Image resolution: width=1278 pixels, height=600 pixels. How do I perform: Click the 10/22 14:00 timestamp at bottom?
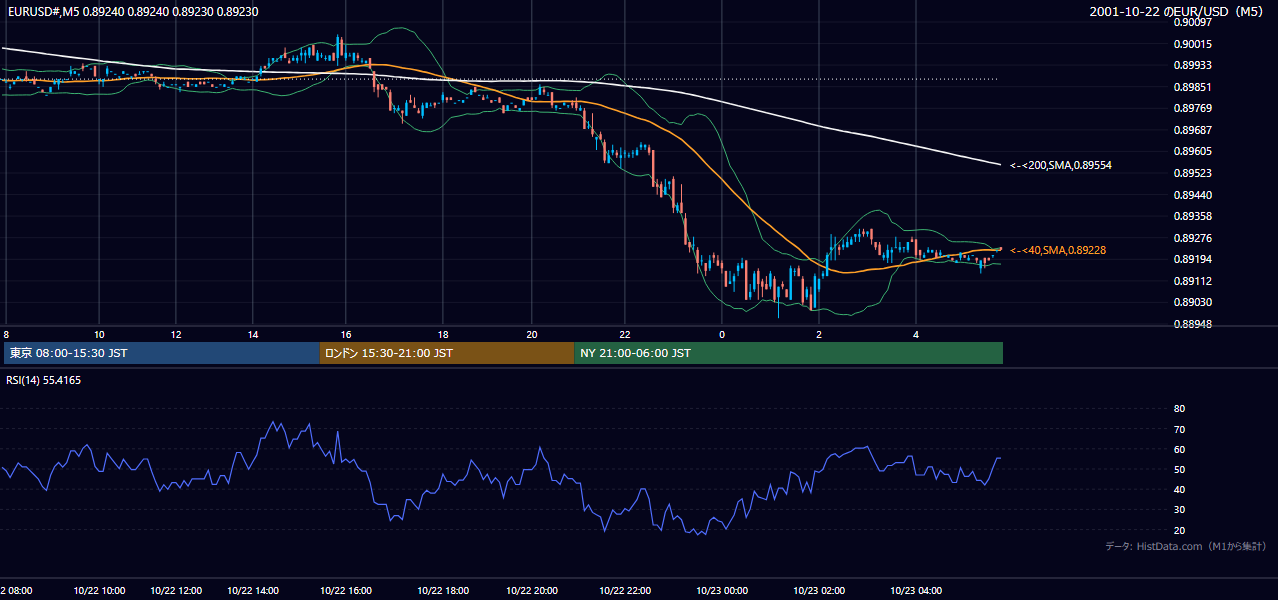click(253, 591)
